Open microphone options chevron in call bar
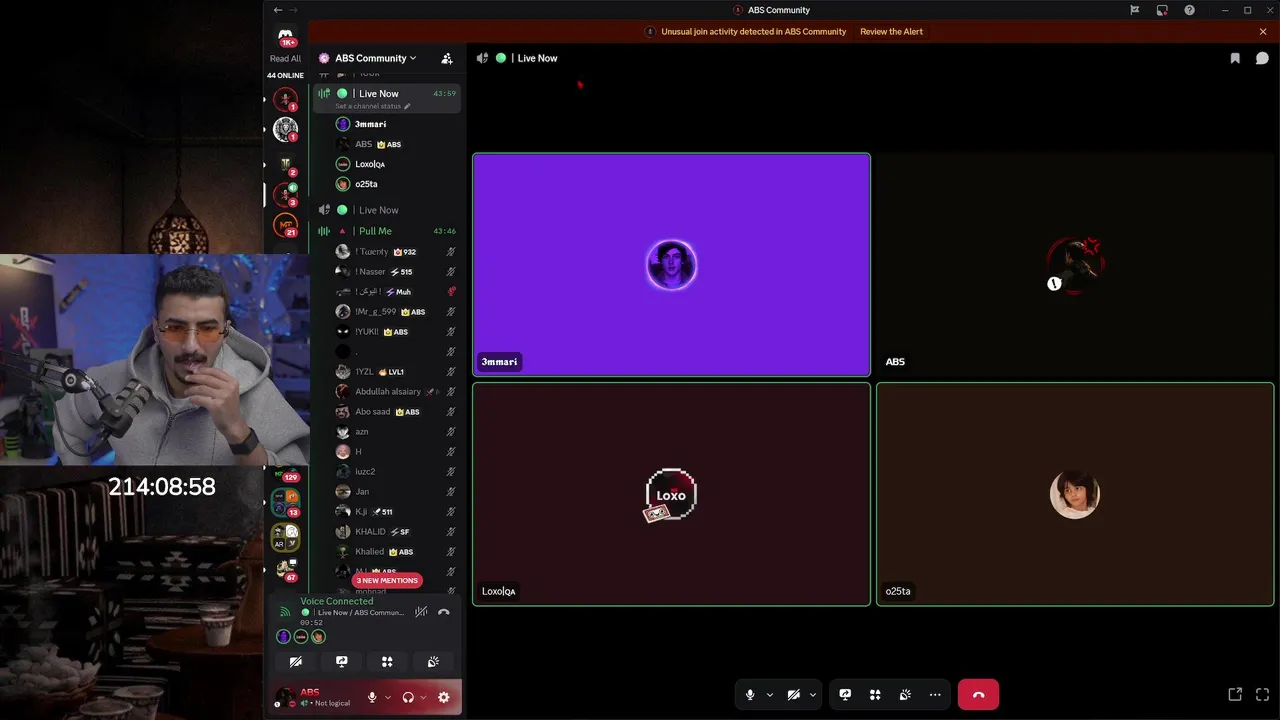Viewport: 1280px width, 720px height. coord(769,695)
